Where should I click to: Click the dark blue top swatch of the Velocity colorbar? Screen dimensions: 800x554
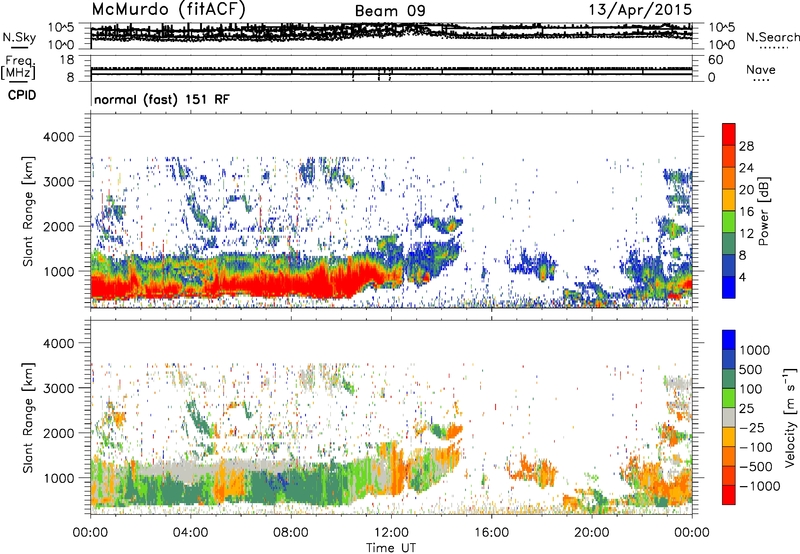click(x=729, y=340)
